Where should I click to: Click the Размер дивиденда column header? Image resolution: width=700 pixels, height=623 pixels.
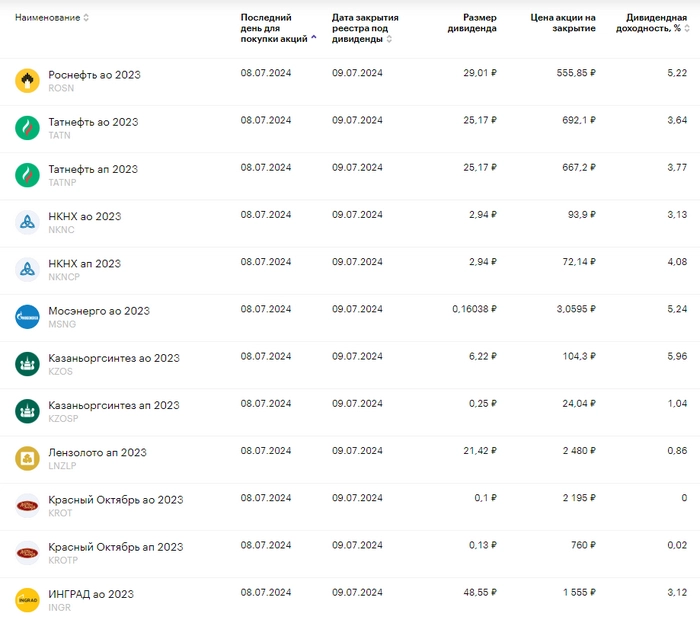tap(471, 23)
